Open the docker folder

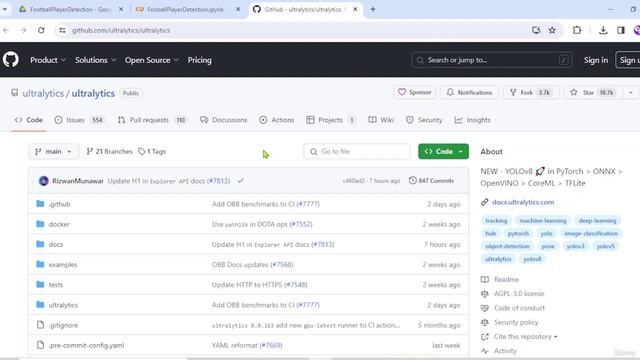[x=59, y=224]
